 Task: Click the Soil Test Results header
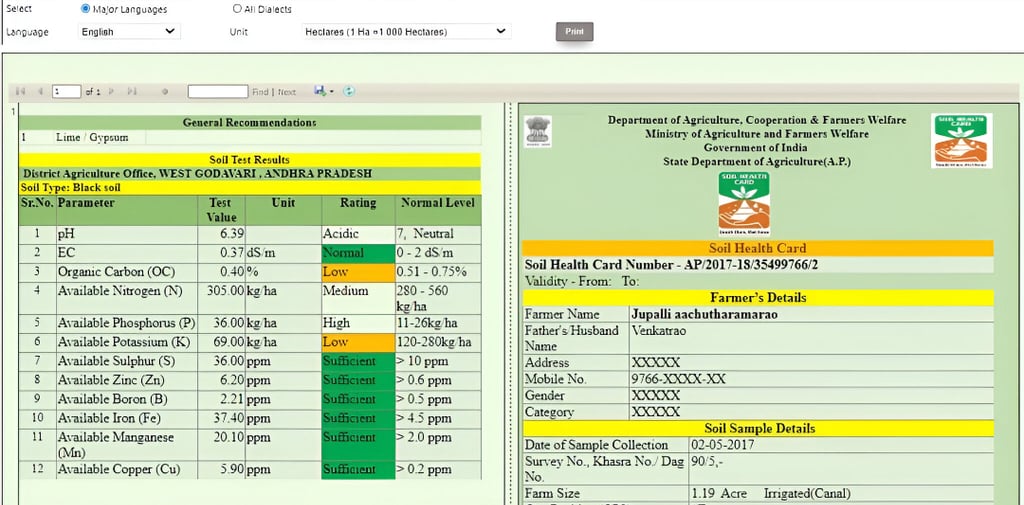249,159
